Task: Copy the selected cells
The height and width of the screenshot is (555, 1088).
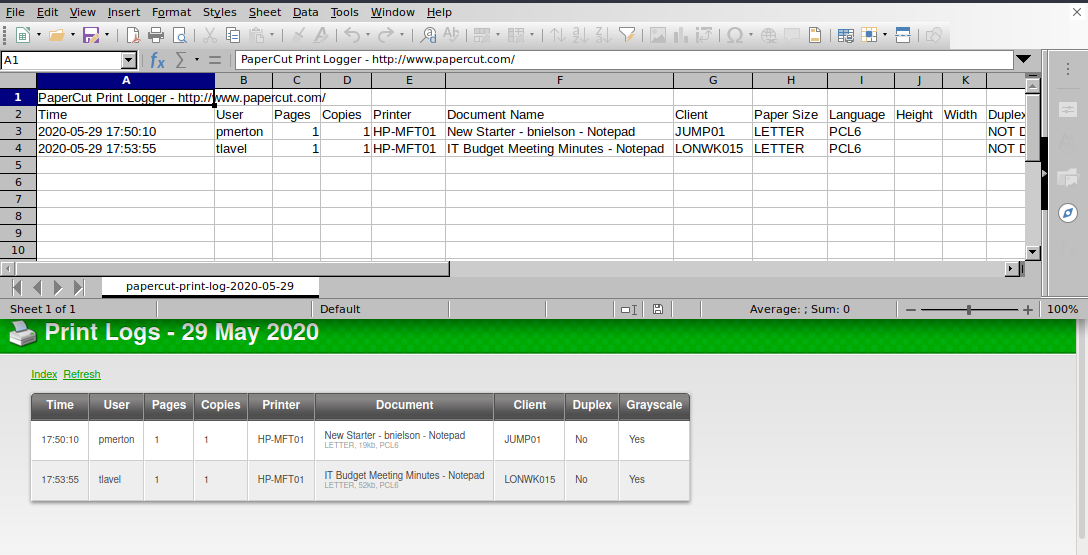Action: [x=233, y=35]
